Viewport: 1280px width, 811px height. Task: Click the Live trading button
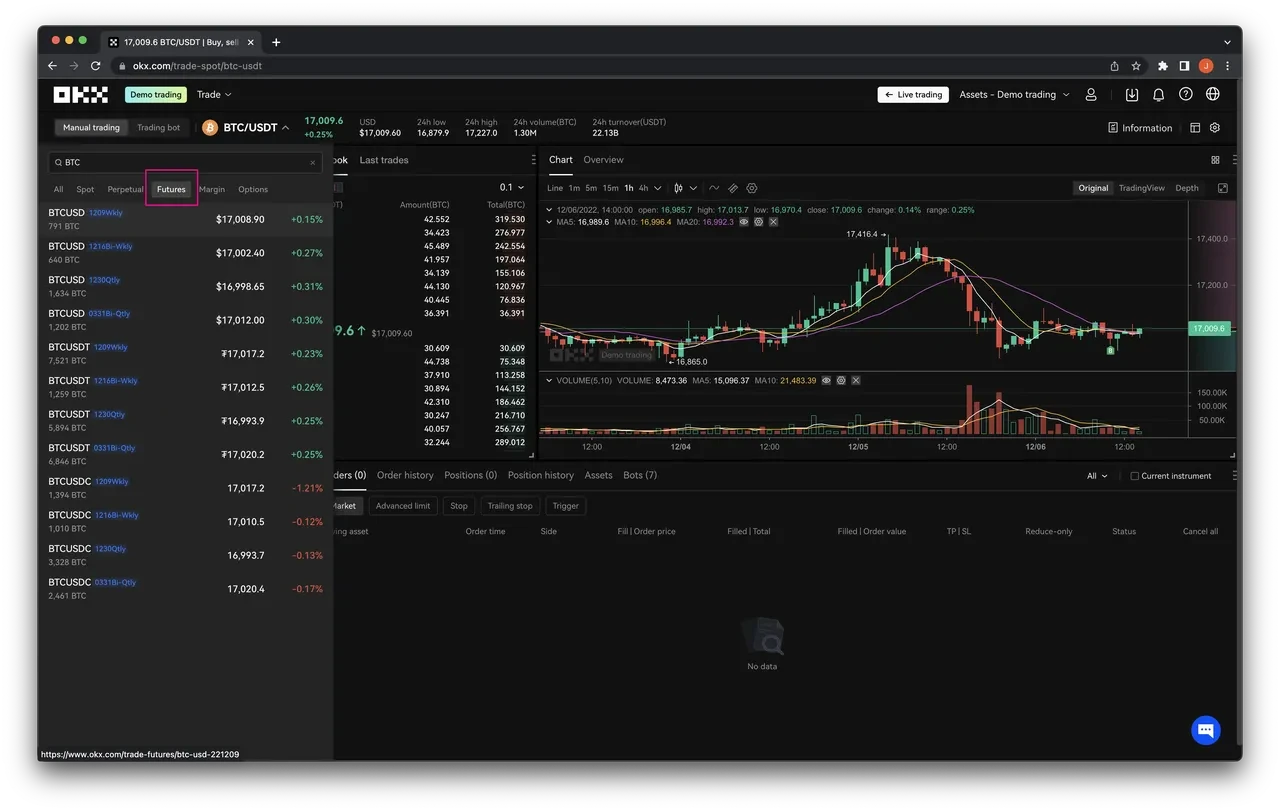pyautogui.click(x=913, y=95)
